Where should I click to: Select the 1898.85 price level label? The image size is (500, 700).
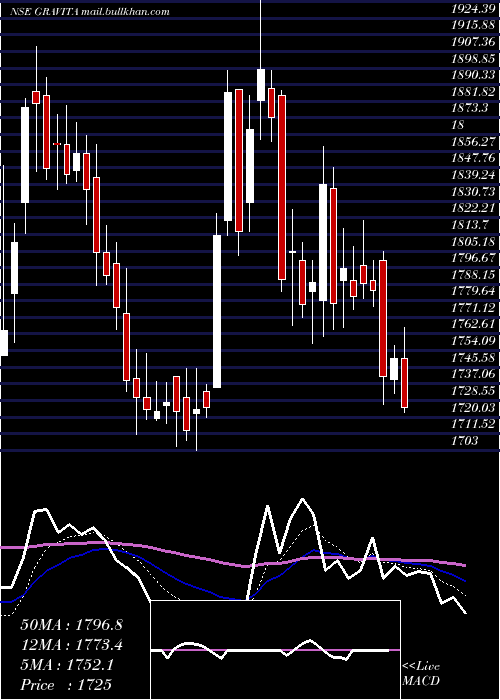click(473, 58)
